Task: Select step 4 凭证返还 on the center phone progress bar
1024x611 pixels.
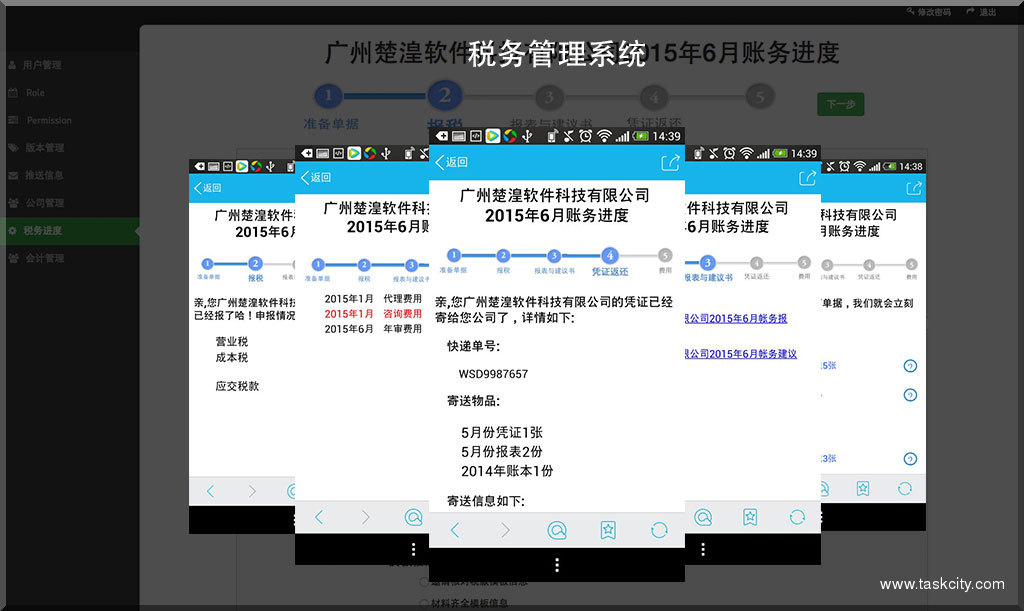Action: click(610, 256)
